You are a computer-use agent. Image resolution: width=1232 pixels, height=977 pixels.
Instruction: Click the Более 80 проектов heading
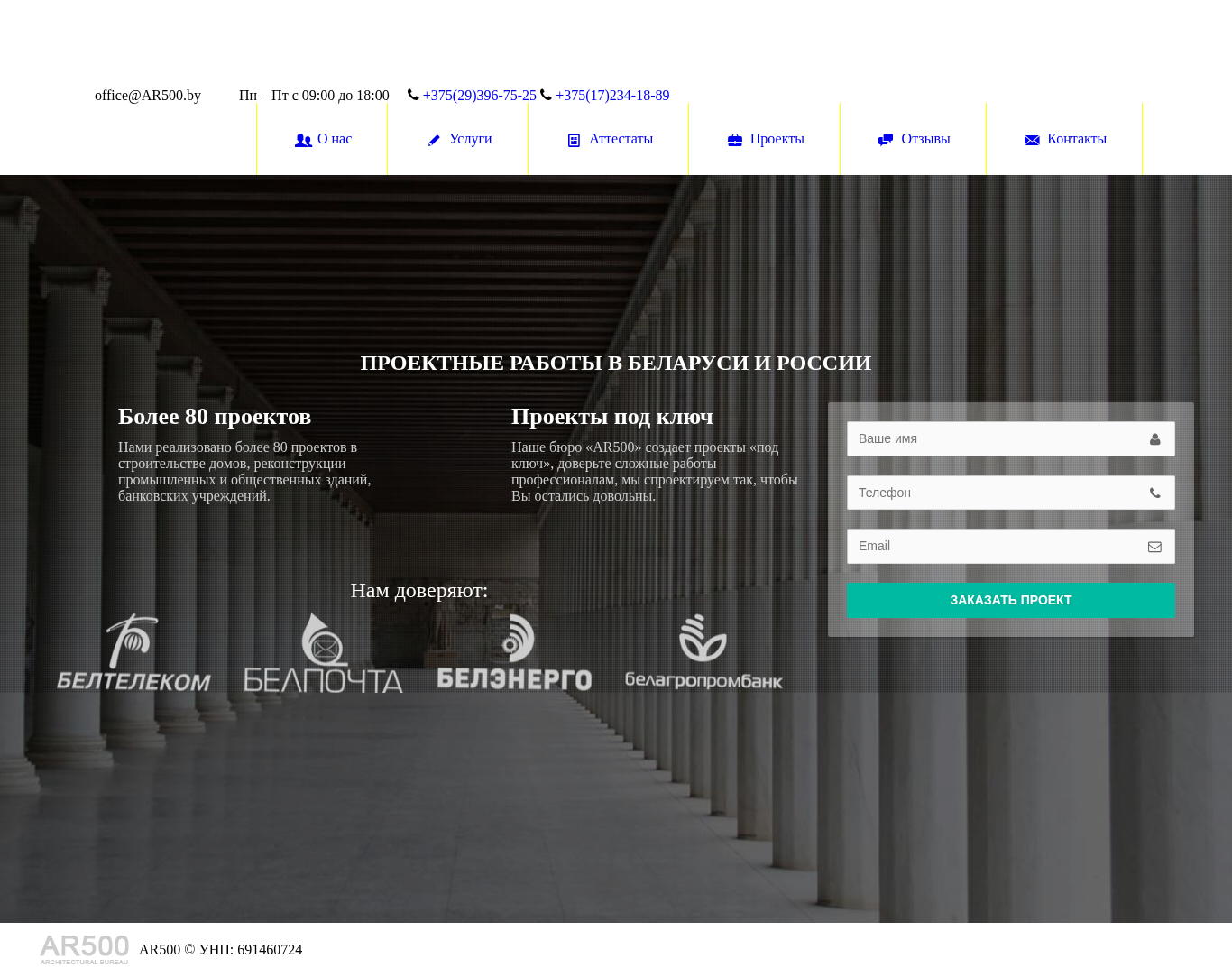pos(215,417)
